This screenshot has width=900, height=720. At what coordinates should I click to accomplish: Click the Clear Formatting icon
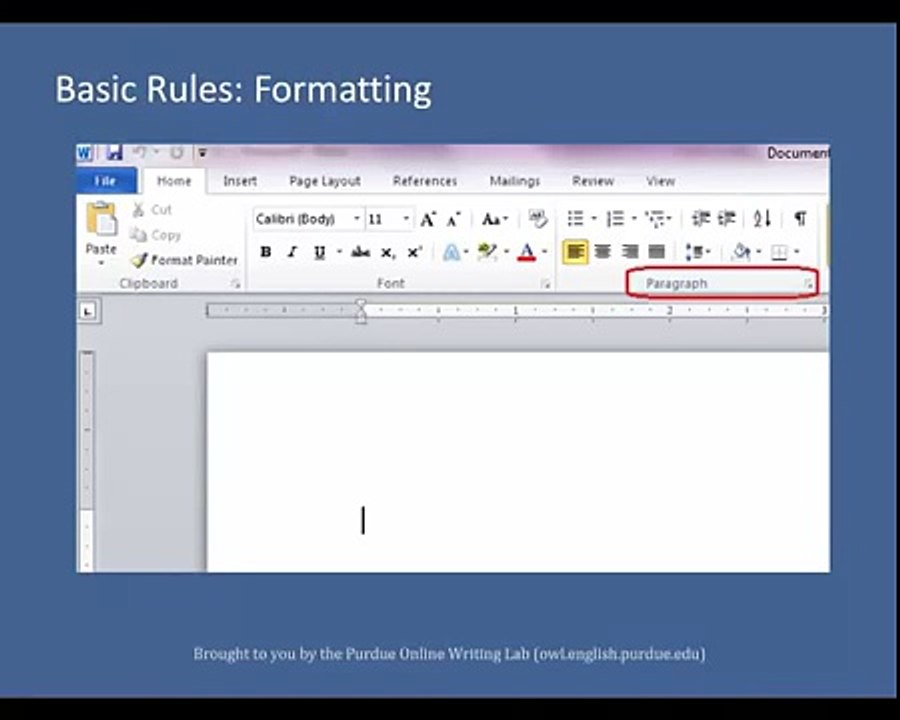click(538, 219)
